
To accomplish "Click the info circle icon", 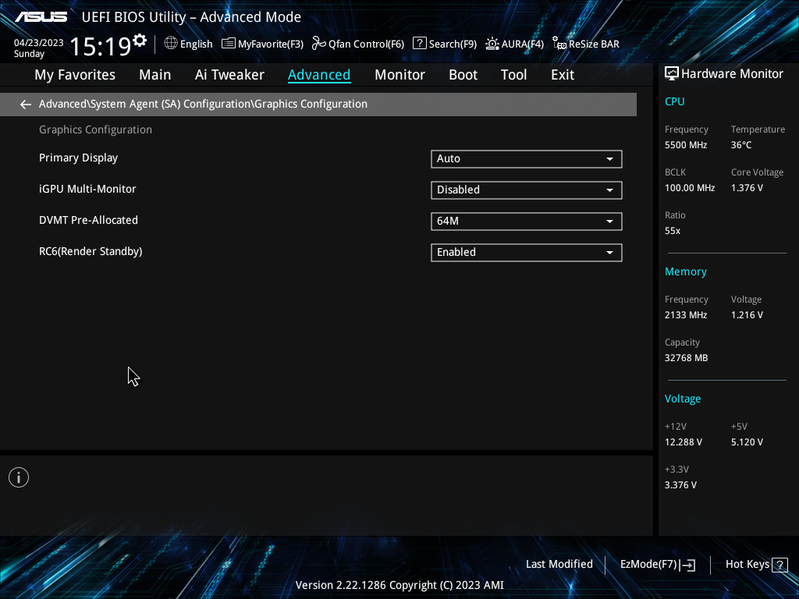I will (x=19, y=477).
